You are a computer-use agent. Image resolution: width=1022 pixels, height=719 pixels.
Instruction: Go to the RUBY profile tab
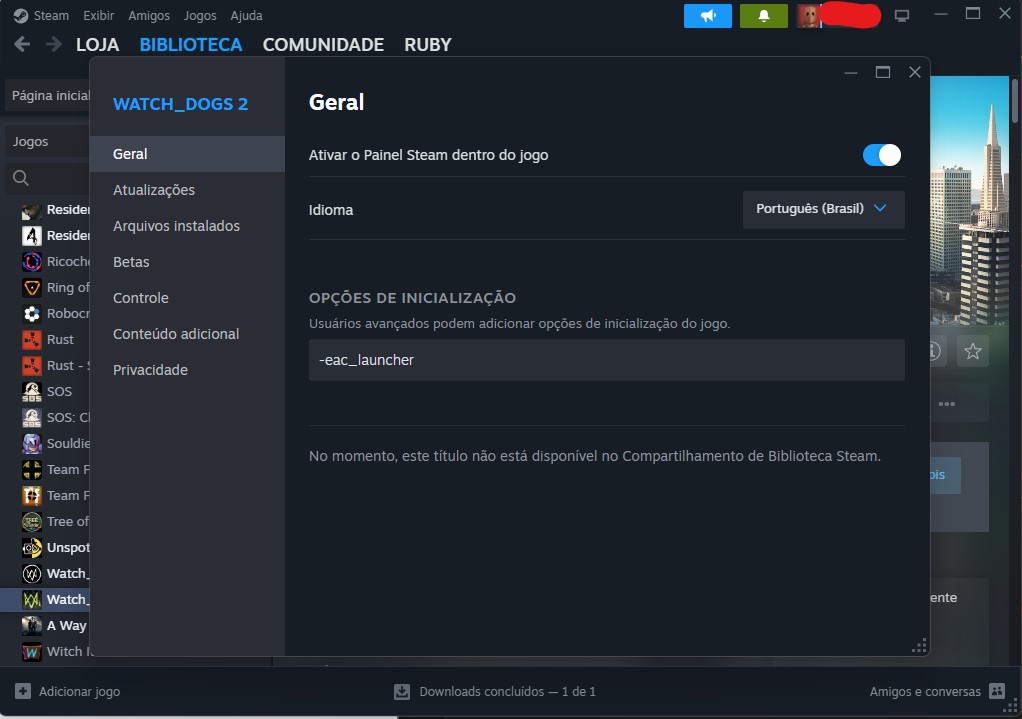[428, 44]
